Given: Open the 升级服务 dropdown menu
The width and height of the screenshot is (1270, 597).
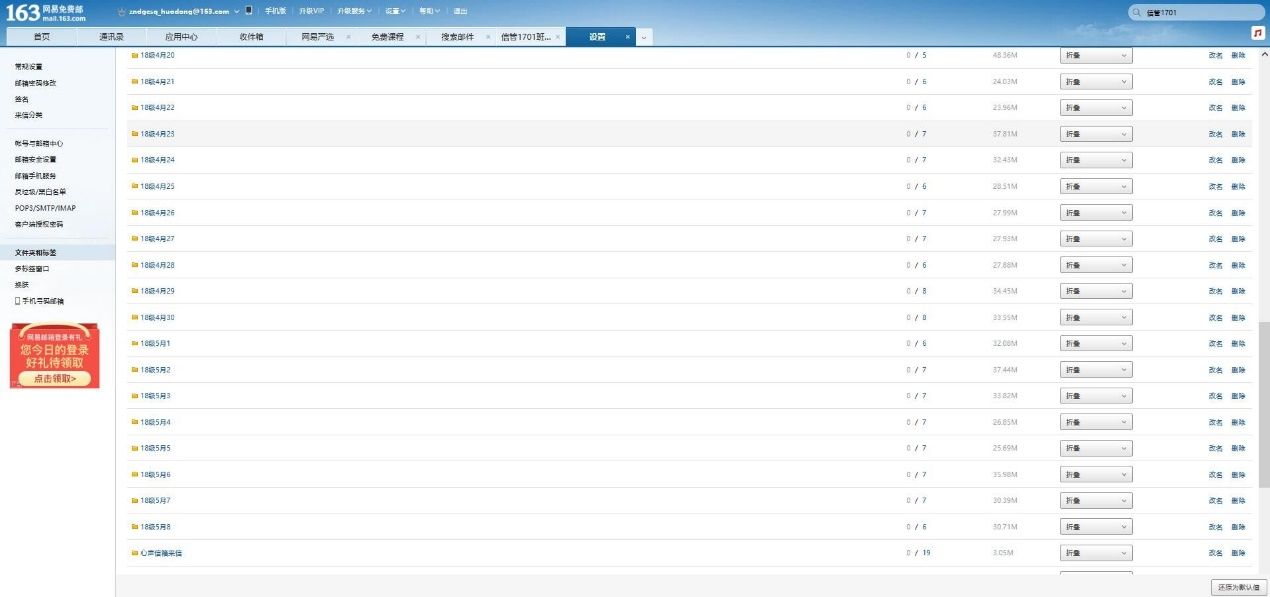Looking at the screenshot, I should coord(354,11).
